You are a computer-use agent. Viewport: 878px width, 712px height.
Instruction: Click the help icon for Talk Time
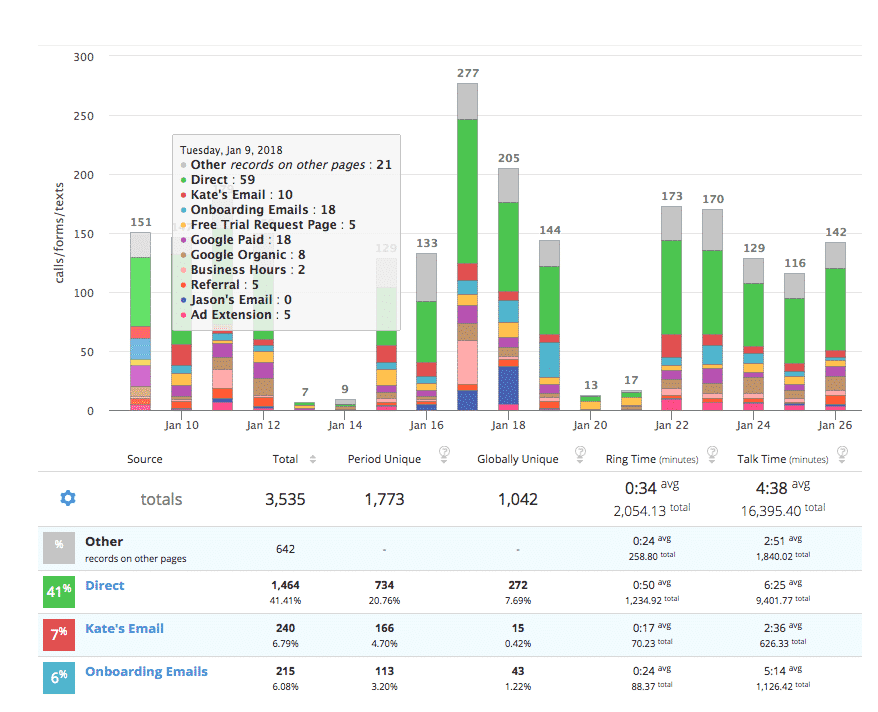click(842, 453)
